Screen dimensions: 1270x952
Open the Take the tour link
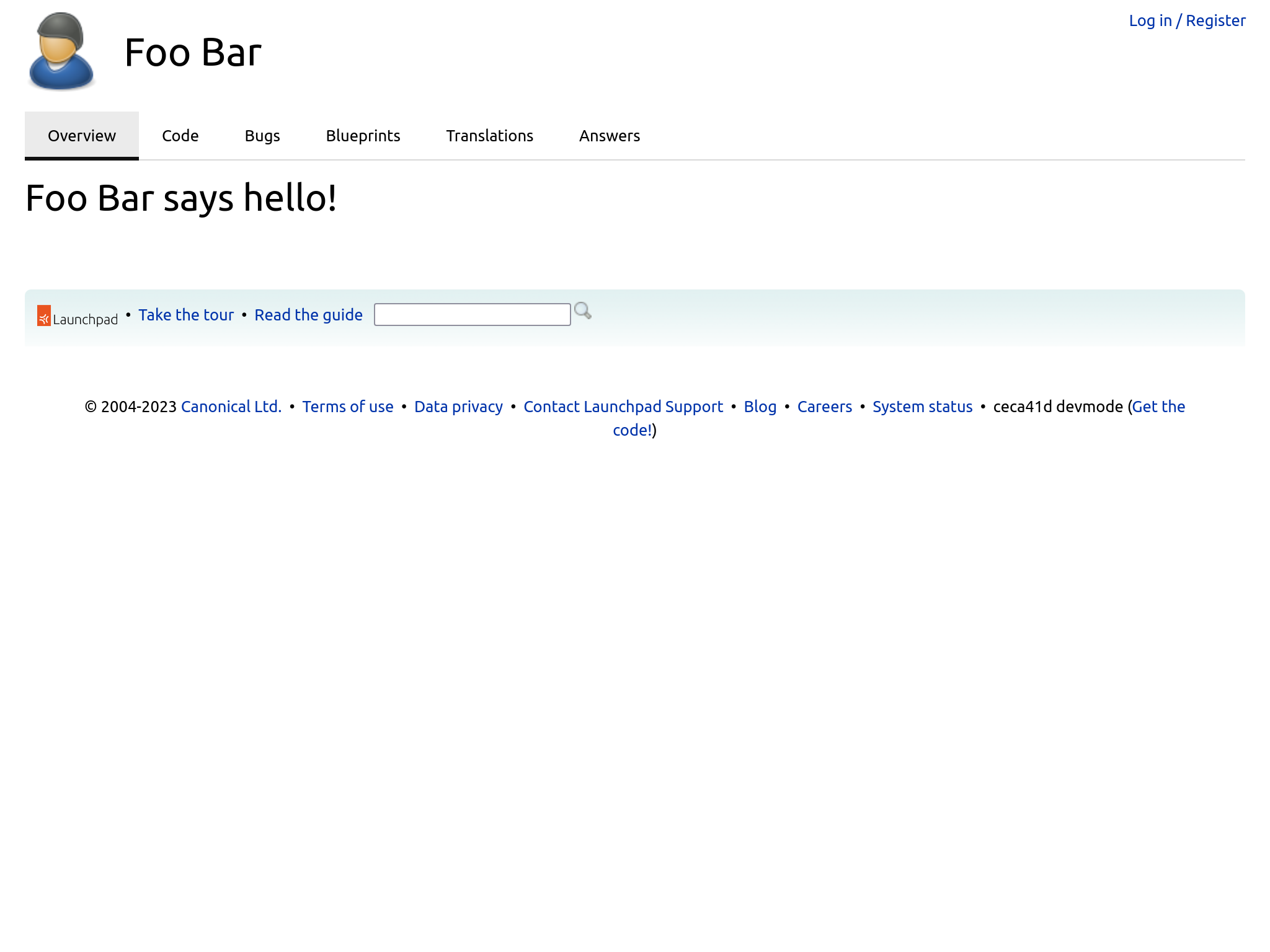pos(186,315)
